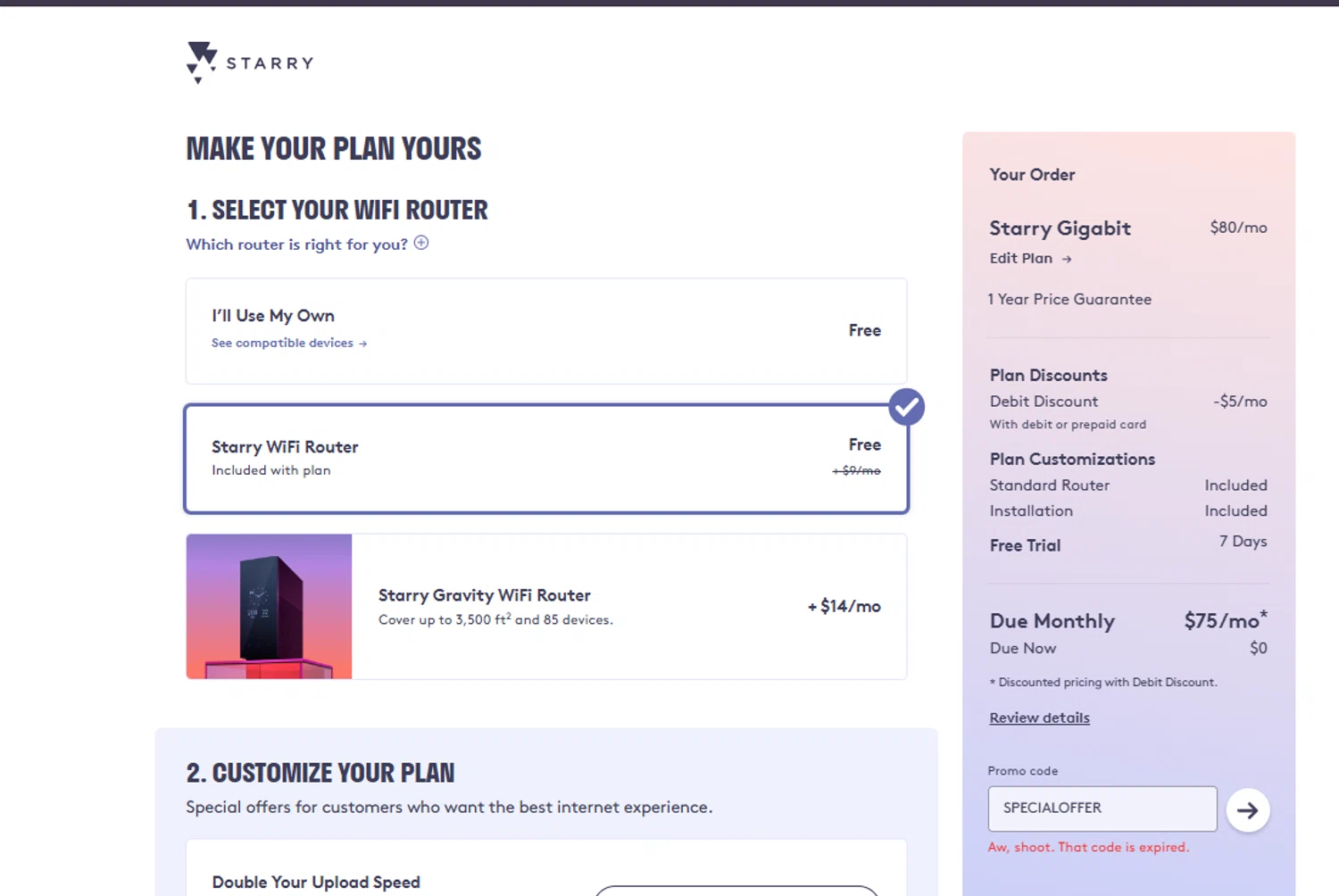Click the 'Your Order' summary heading
Viewport: 1339px width, 896px height.
pyautogui.click(x=1032, y=175)
